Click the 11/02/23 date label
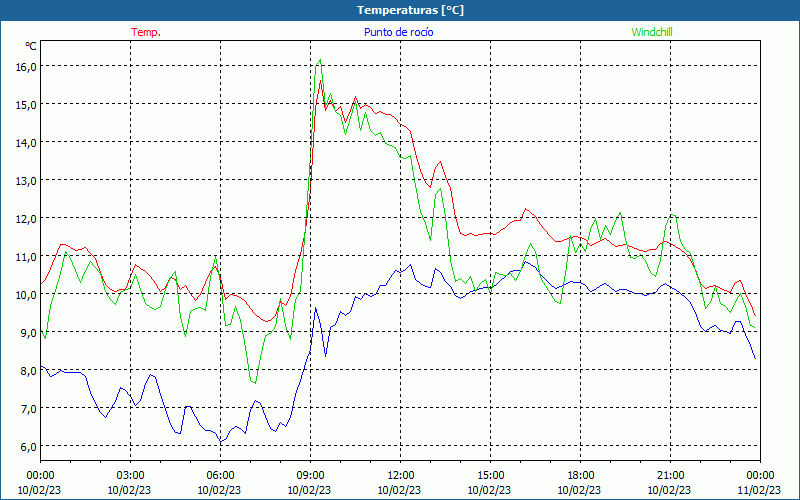The height and width of the screenshot is (500, 800). 760,490
